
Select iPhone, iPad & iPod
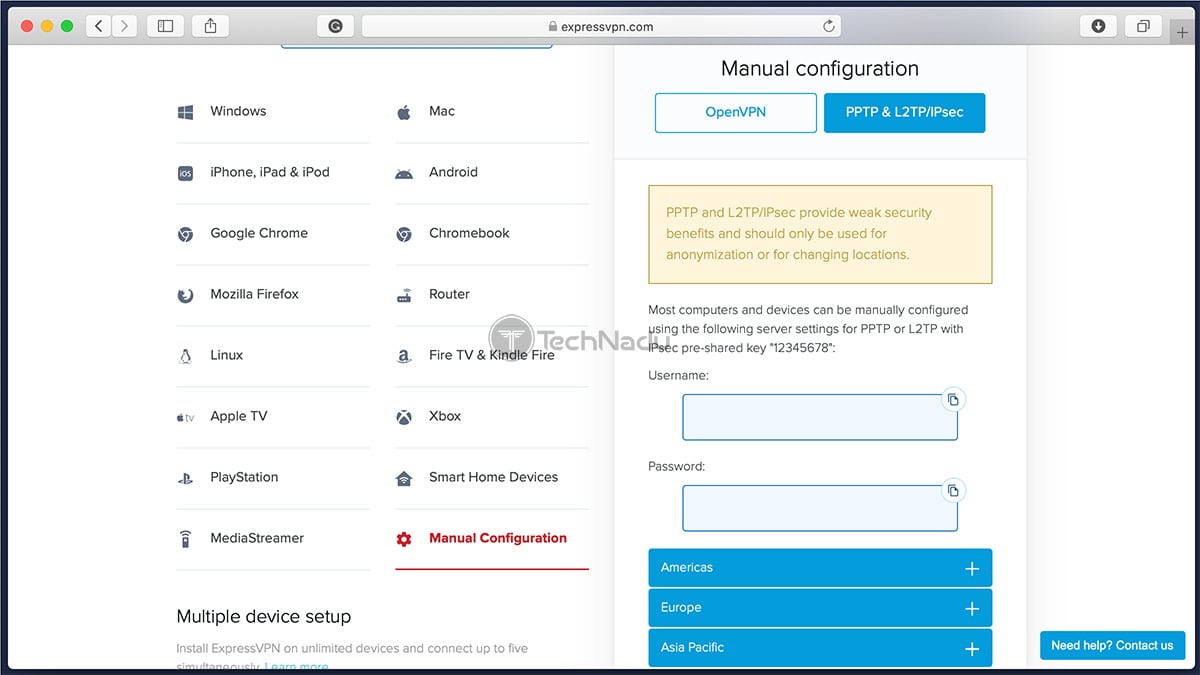[270, 172]
